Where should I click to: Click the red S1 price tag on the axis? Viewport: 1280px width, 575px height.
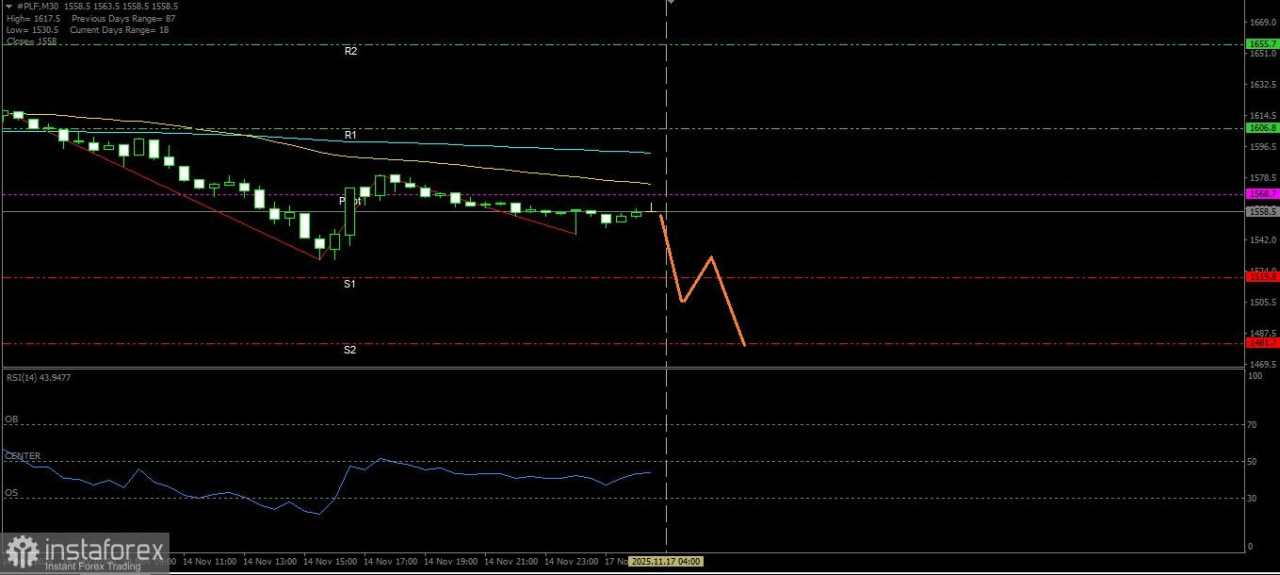tap(1261, 277)
